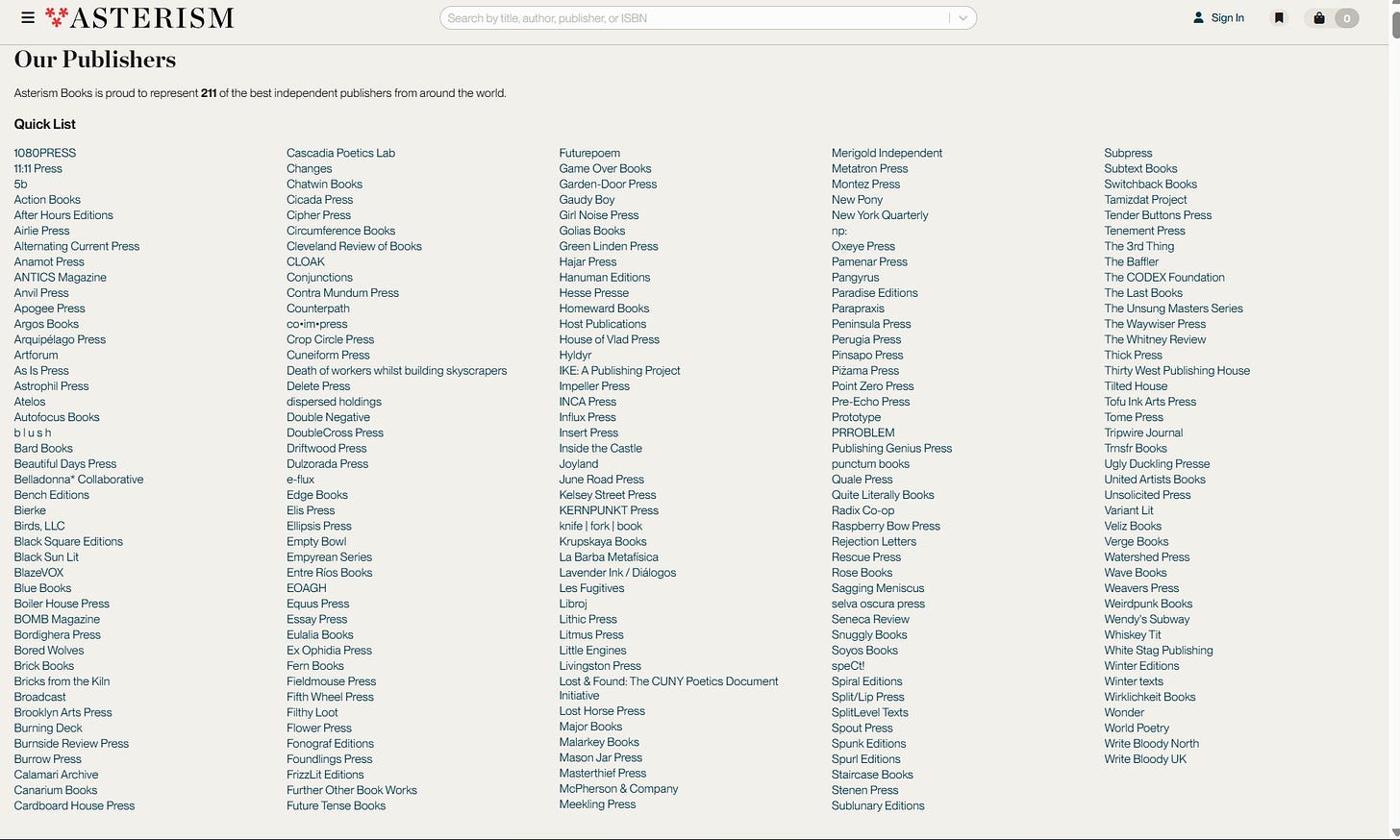The height and width of the screenshot is (840, 1400).
Task: Open Cardboard House Press link
Action: [74, 805]
